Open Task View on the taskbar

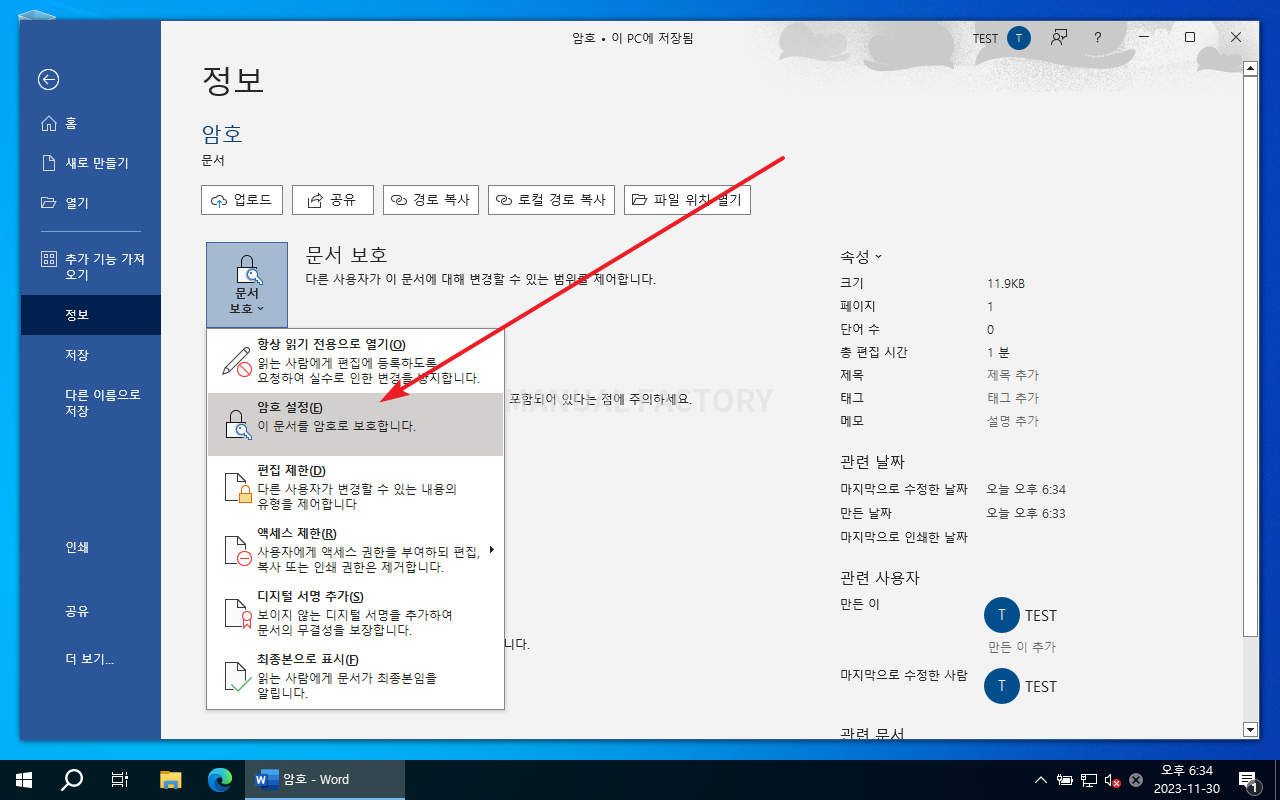pyautogui.click(x=120, y=779)
